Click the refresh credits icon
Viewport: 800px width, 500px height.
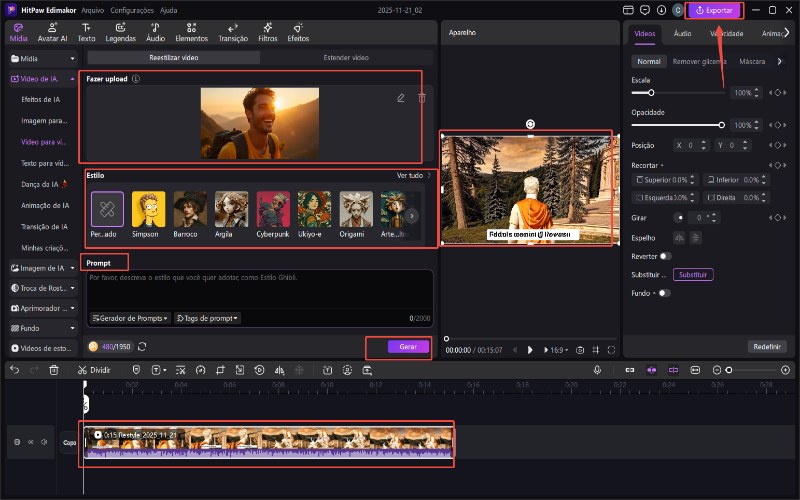(x=142, y=346)
